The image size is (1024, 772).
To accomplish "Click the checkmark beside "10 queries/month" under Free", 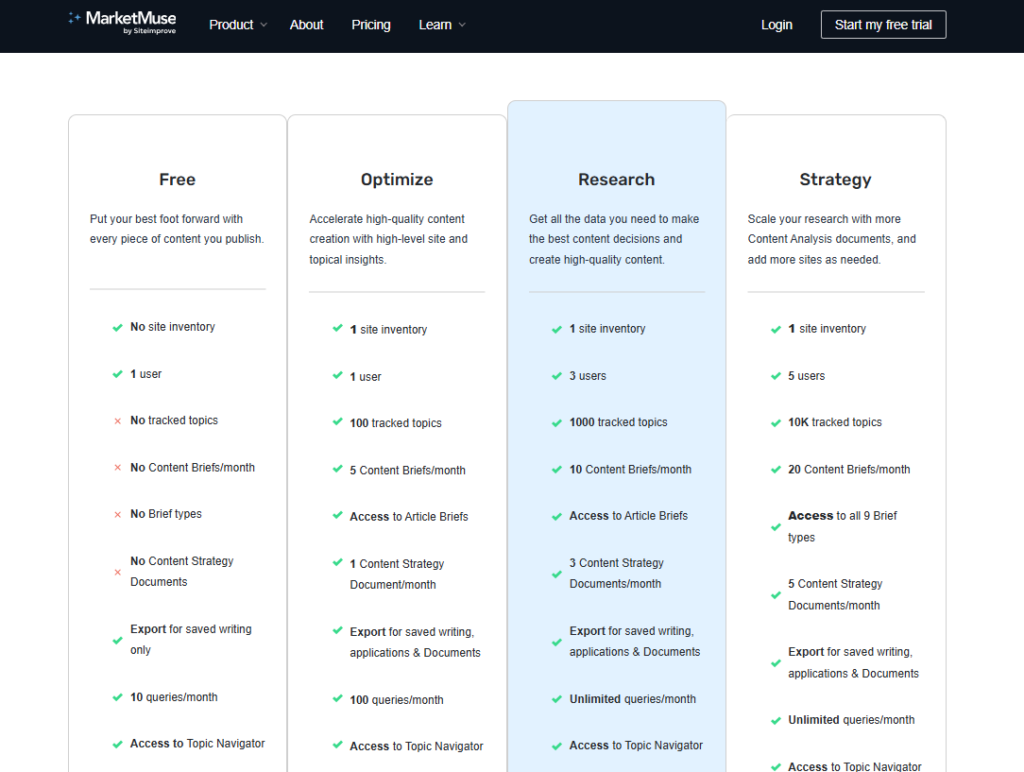I will tap(116, 697).
